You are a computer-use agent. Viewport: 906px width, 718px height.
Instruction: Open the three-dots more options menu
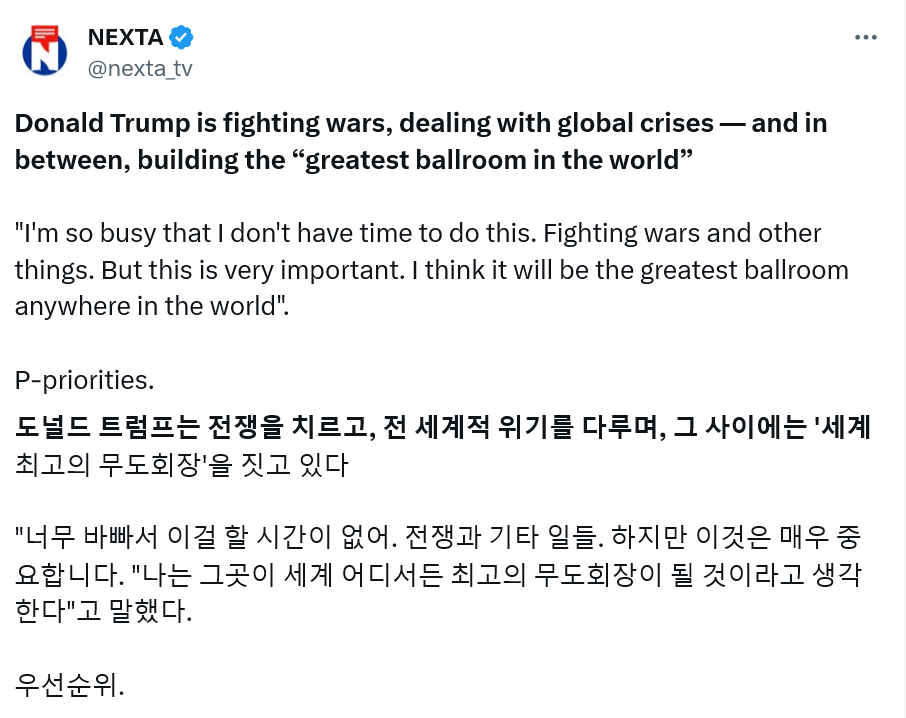[x=865, y=38]
